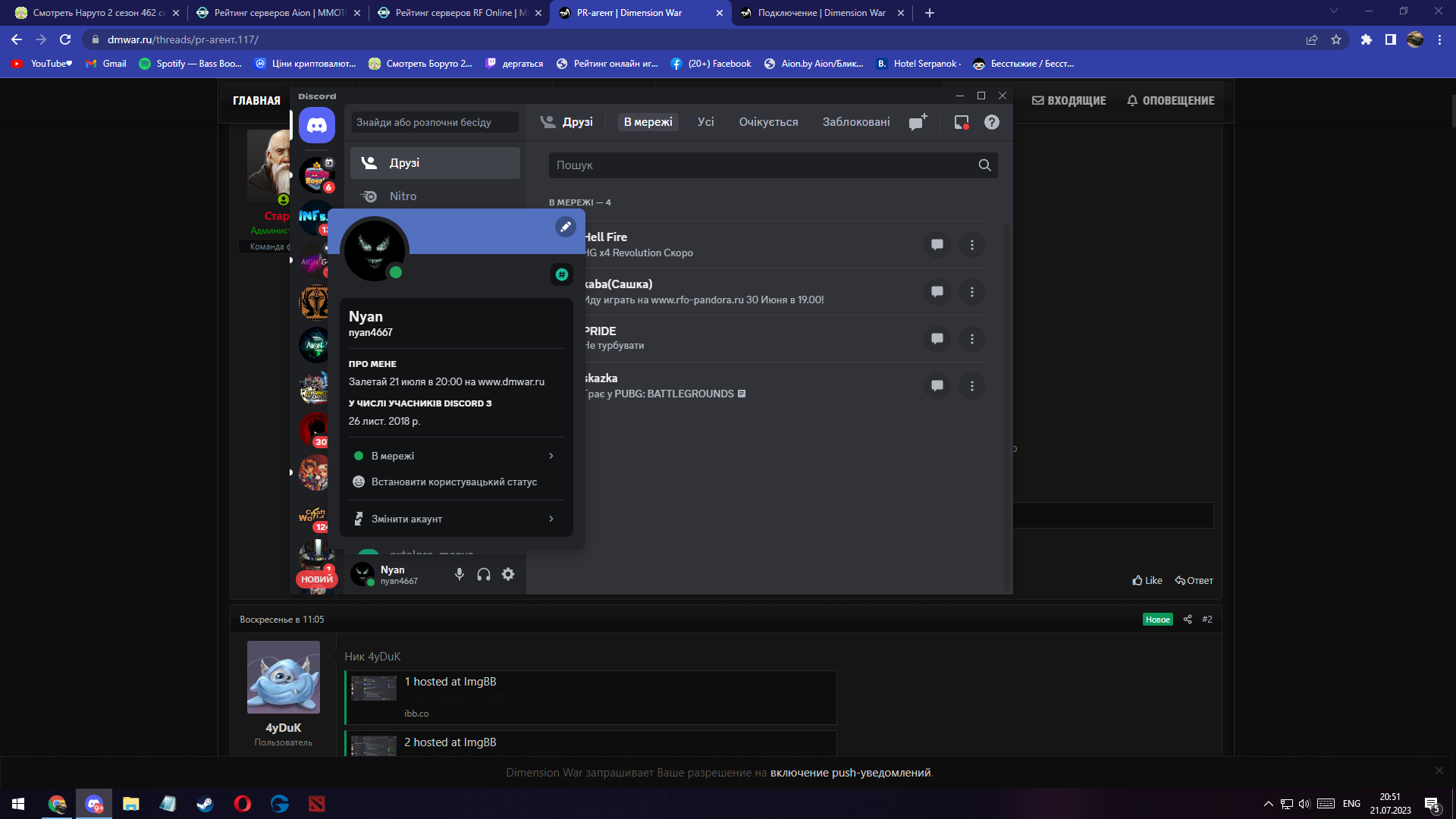Edit profile with the pencil icon
This screenshot has height=819, width=1456.
coord(566,227)
